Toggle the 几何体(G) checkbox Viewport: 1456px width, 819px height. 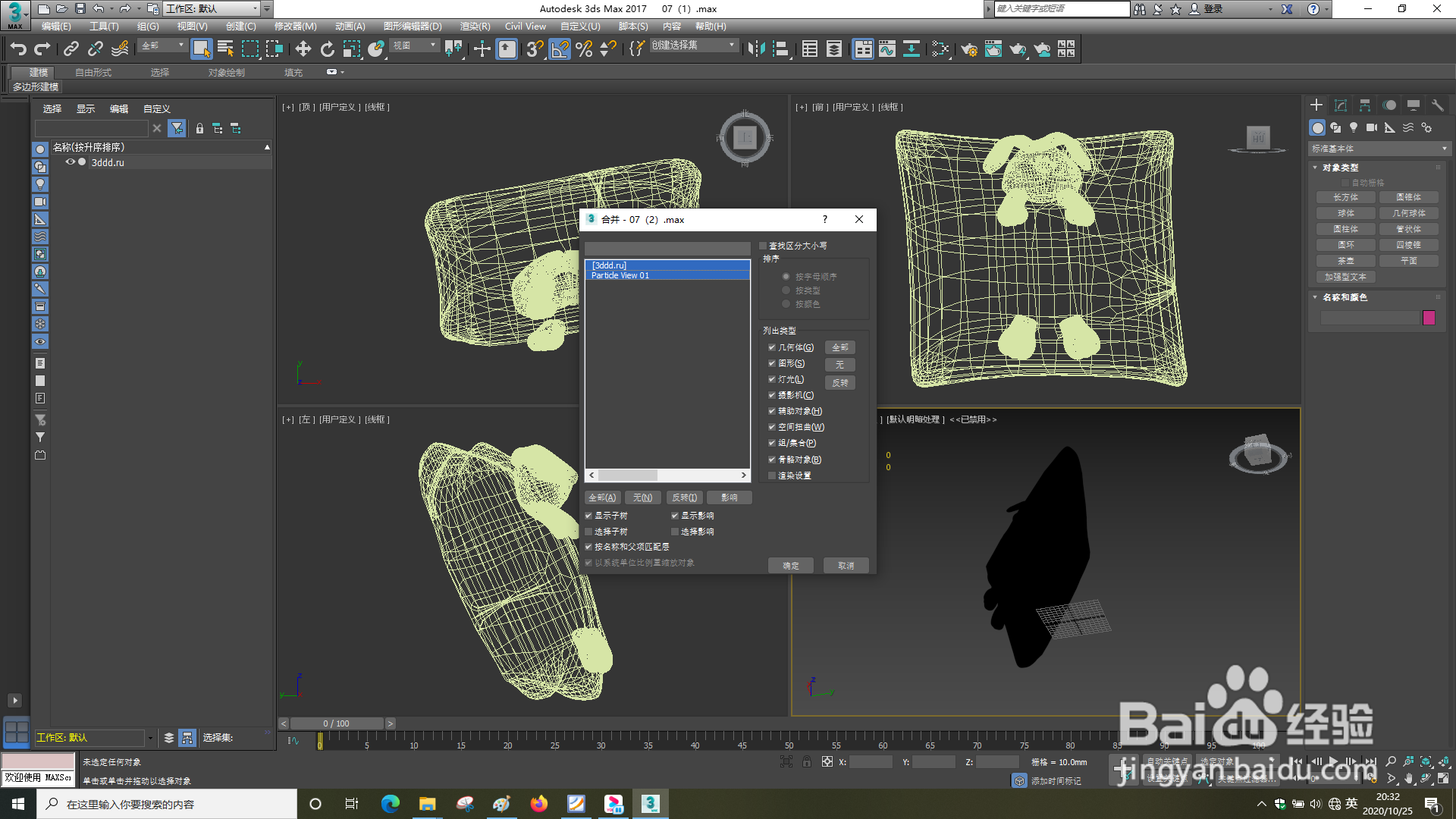pos(772,347)
